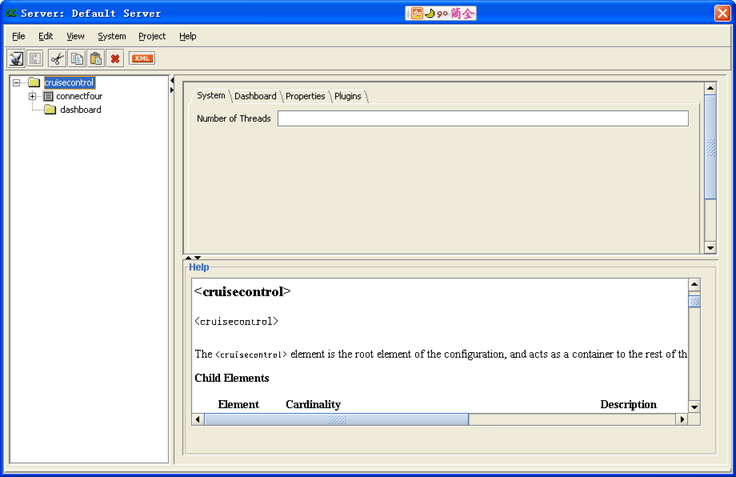The image size is (736, 477).
Task: Open the Edit menu
Action: click(46, 36)
